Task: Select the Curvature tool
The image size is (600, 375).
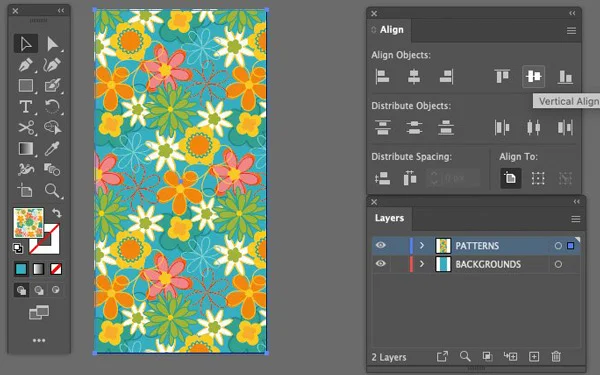Action: 52,65
